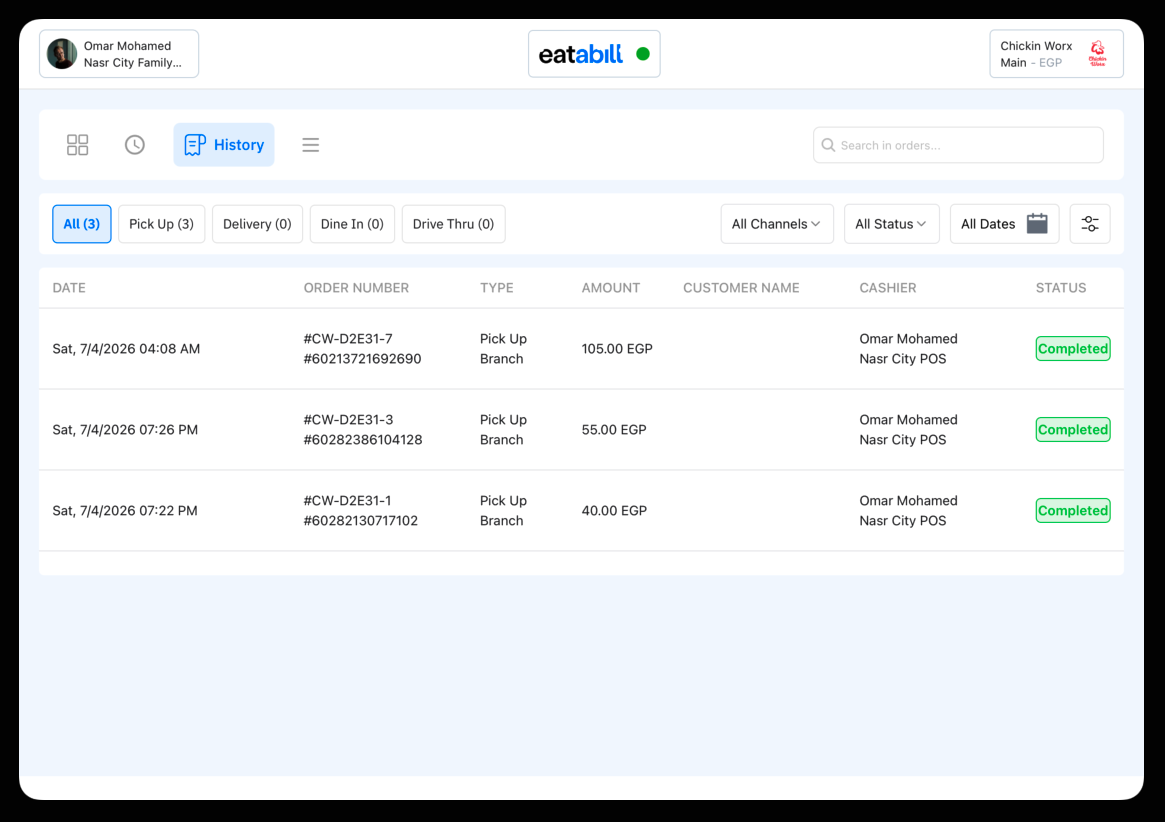Click cashier Omar Mohamed on 55.00 EGP order
1165x822 pixels.
point(909,420)
